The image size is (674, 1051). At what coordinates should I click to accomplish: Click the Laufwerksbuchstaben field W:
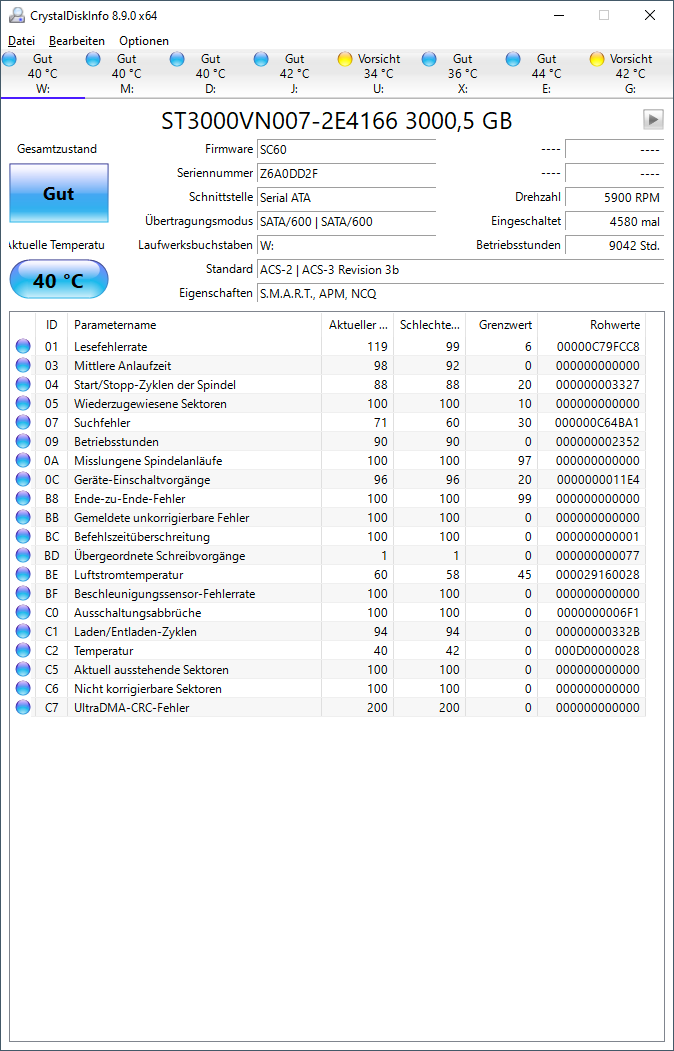346,246
